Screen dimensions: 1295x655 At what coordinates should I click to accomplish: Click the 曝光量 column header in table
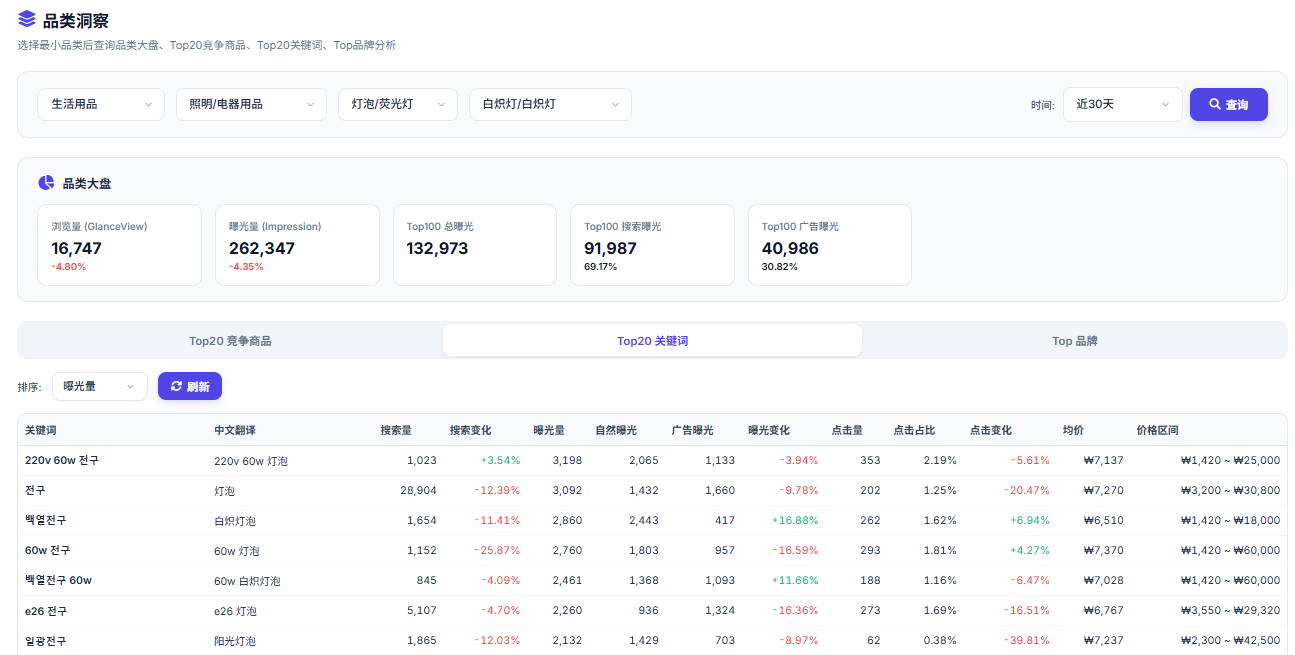549,430
